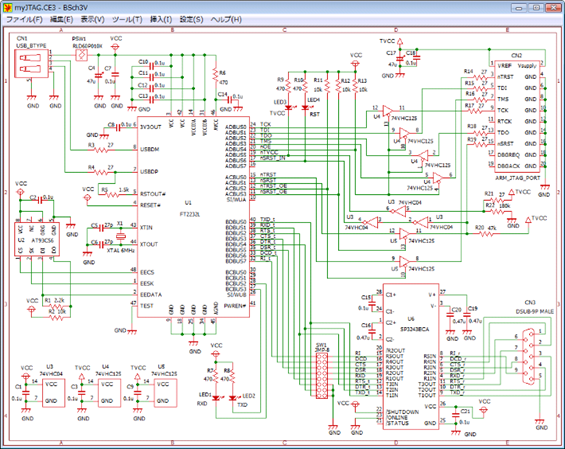Click the DBGACK pin label on CN2
The height and width of the screenshot is (449, 565).
pyautogui.click(x=508, y=166)
